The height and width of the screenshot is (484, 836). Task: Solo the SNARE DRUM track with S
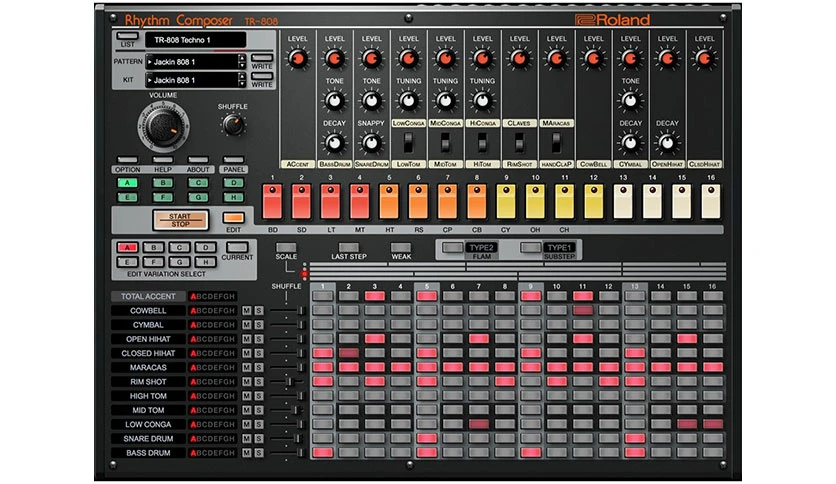tap(259, 438)
